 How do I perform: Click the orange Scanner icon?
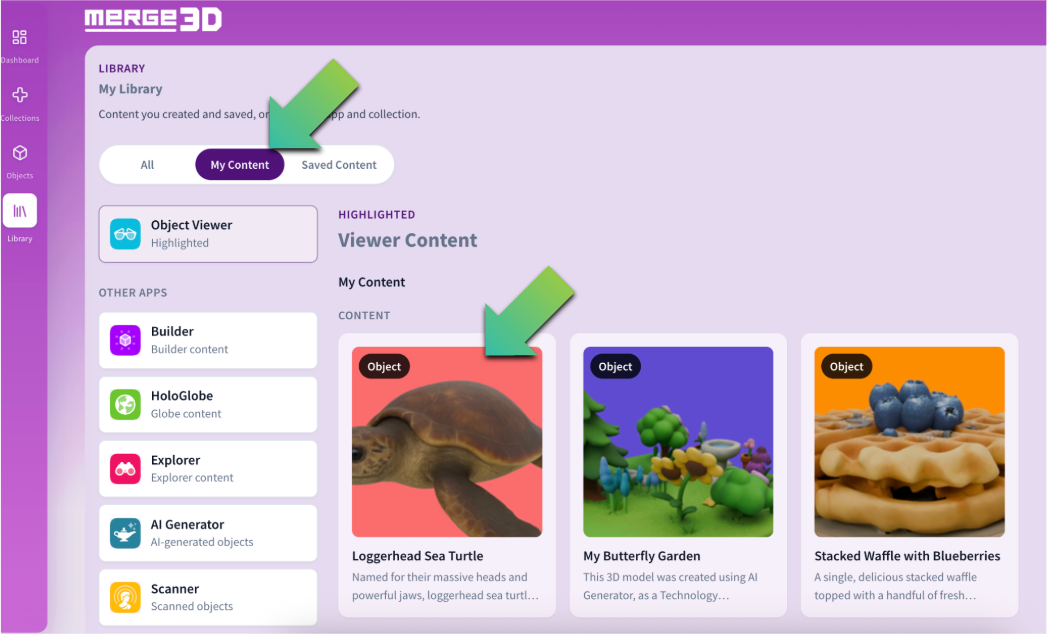click(x=125, y=597)
